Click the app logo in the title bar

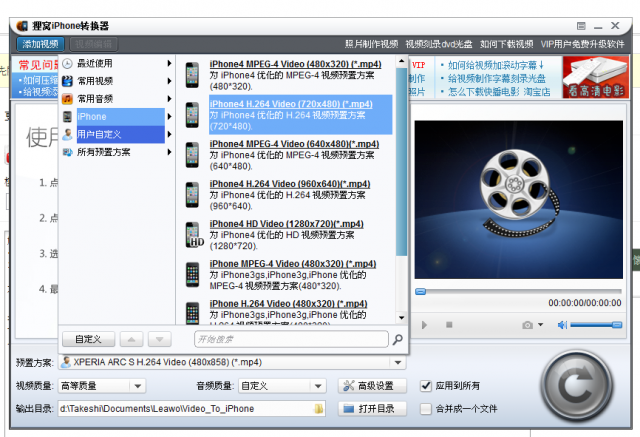(22, 26)
